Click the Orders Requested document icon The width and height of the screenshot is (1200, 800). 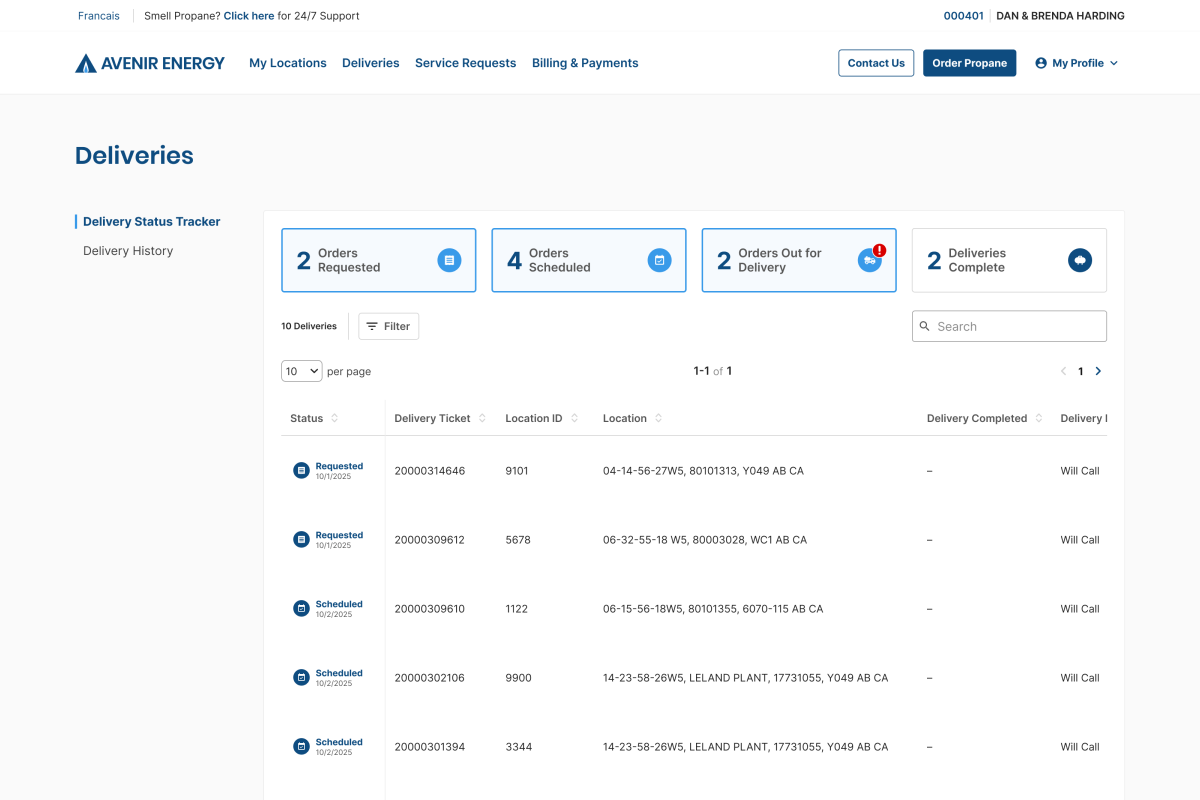(x=449, y=260)
